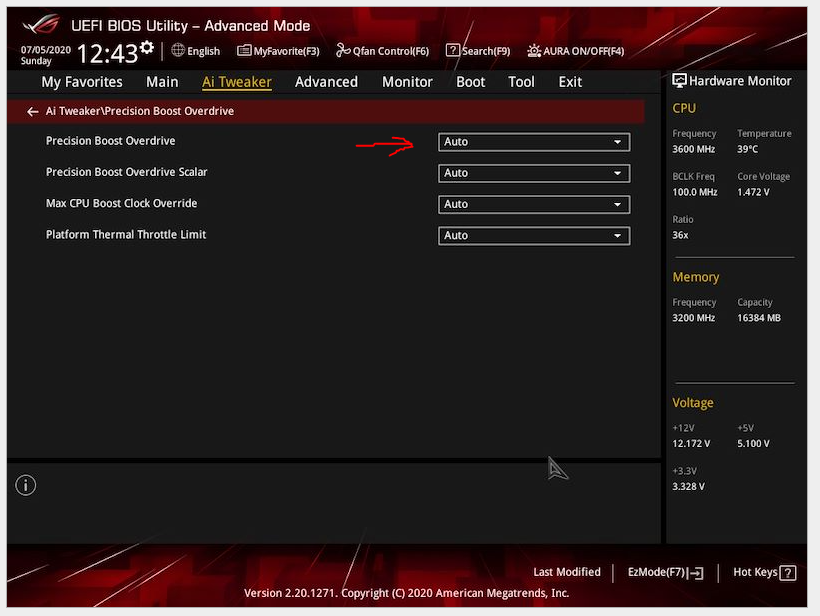The width and height of the screenshot is (820, 616).
Task: Click the clock time 12:43
Action: pyautogui.click(x=107, y=53)
